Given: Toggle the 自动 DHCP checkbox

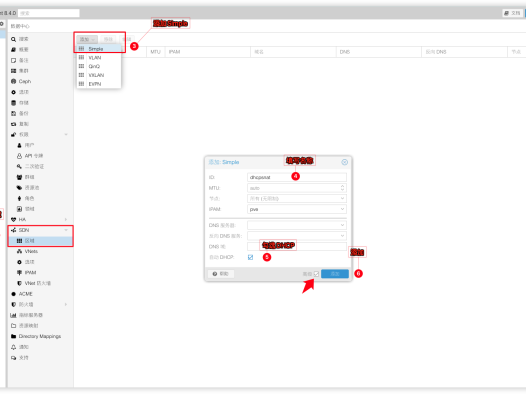Looking at the screenshot, I should pyautogui.click(x=250, y=257).
